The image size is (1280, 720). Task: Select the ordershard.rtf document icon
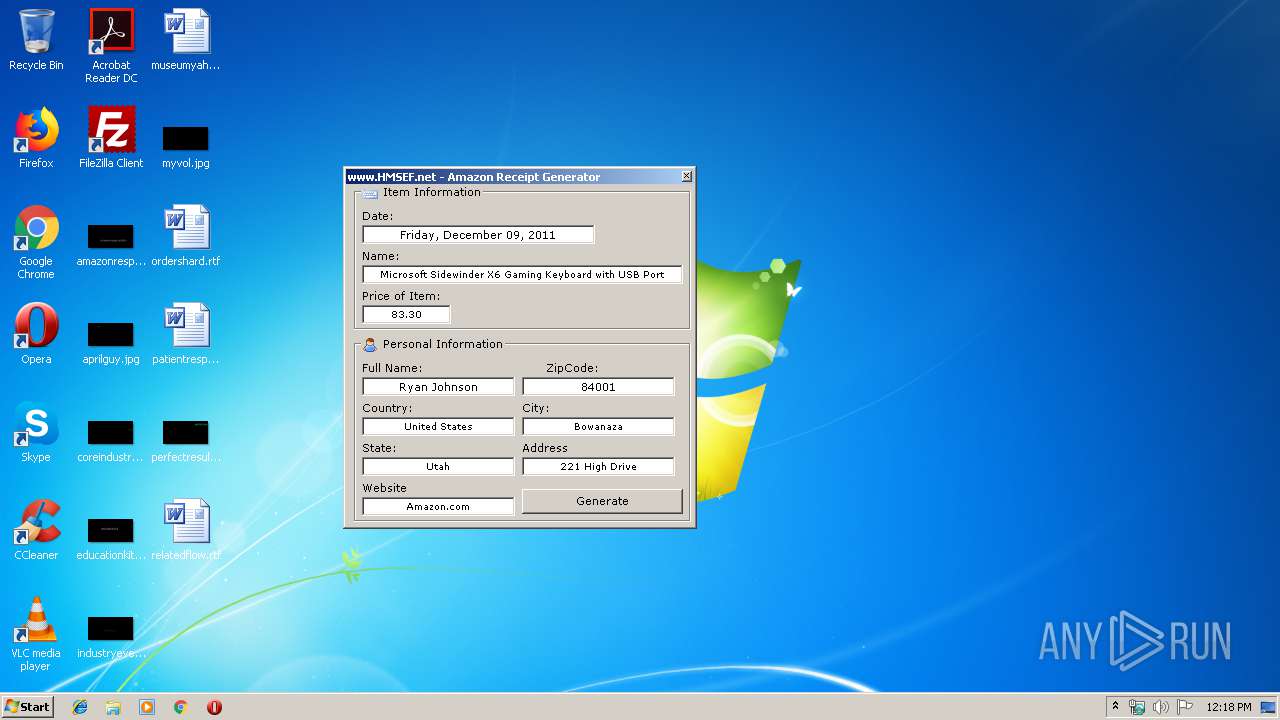pyautogui.click(x=186, y=237)
